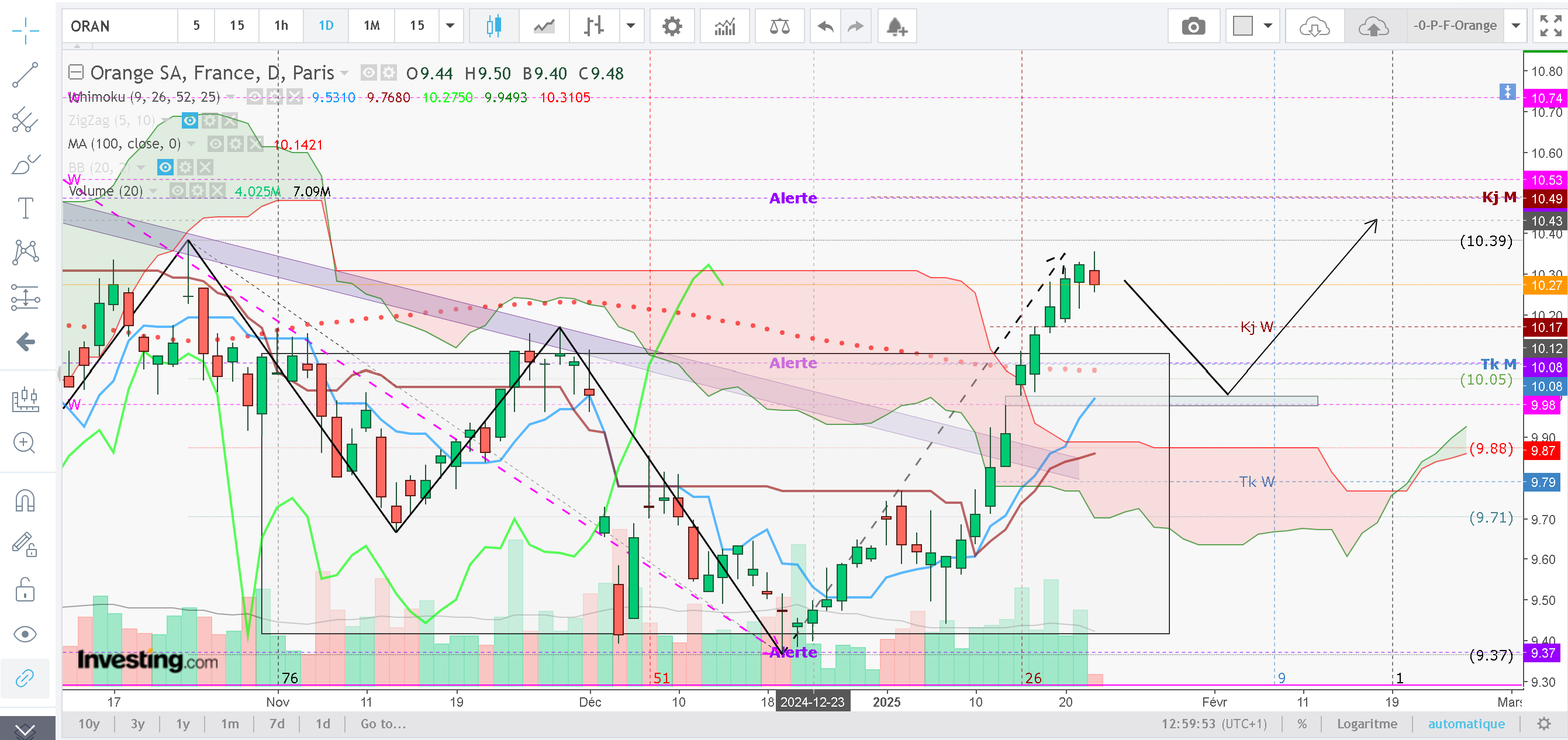
Task: Remove the Ichimoku indicator
Action: [x=295, y=97]
